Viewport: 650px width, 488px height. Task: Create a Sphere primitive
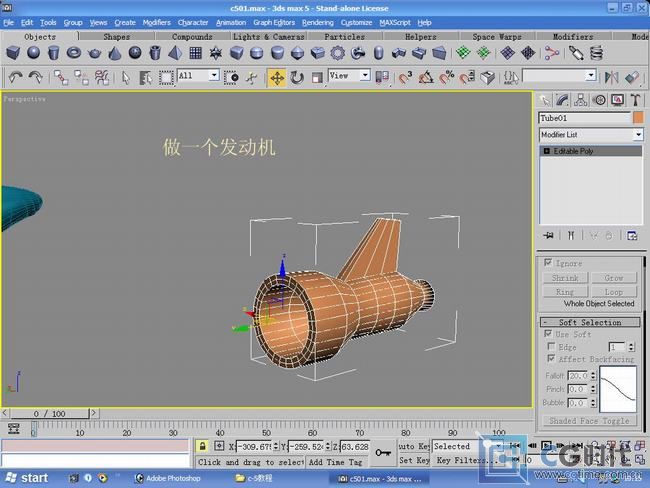33,53
